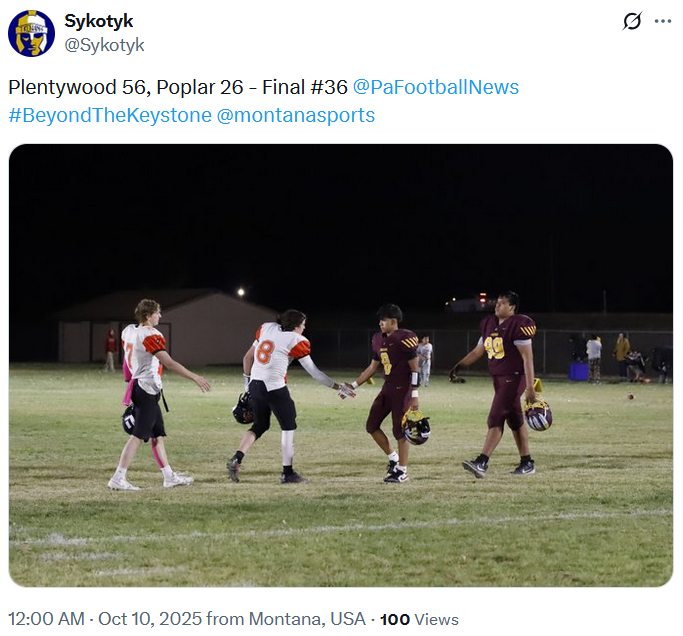Click the helmet held by player 99

click(x=538, y=414)
